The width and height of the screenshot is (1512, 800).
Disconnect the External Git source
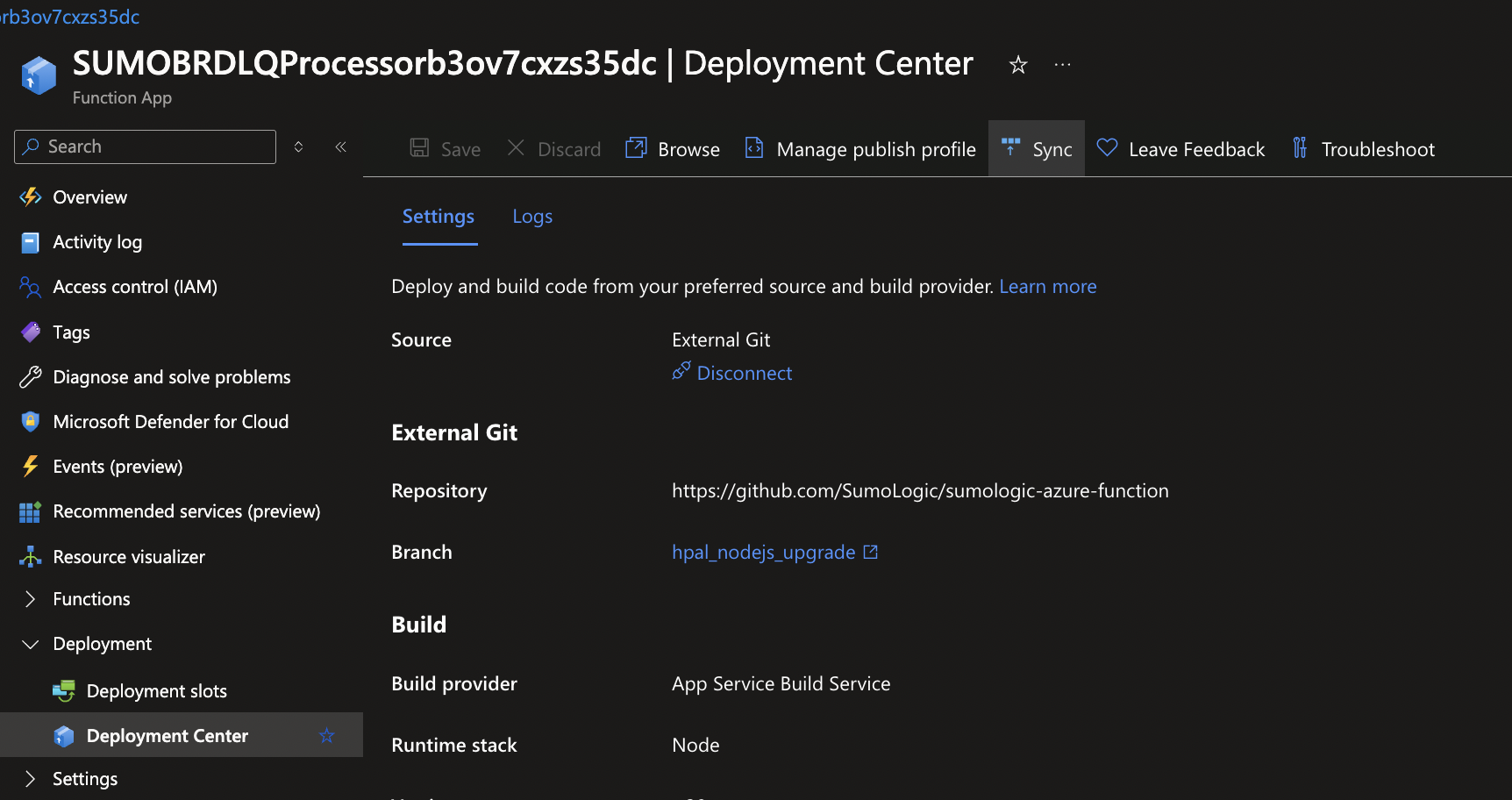pos(744,372)
